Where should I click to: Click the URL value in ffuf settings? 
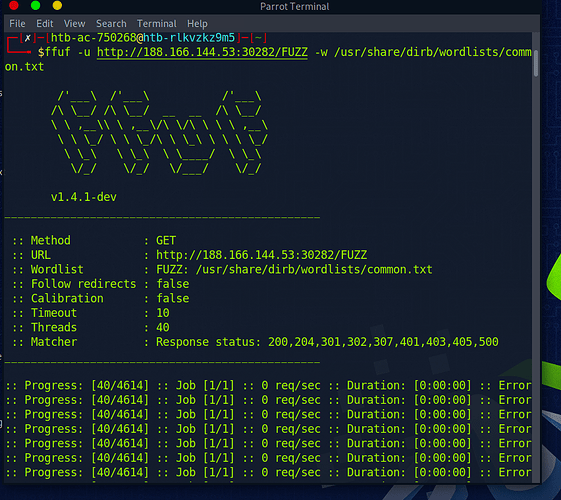(x=262, y=255)
